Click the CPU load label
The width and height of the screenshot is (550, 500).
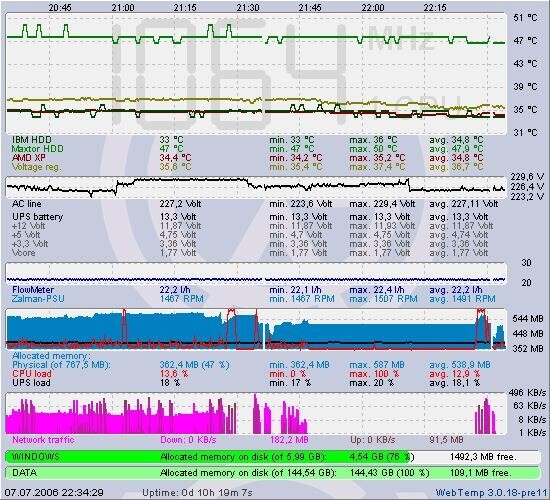32,374
